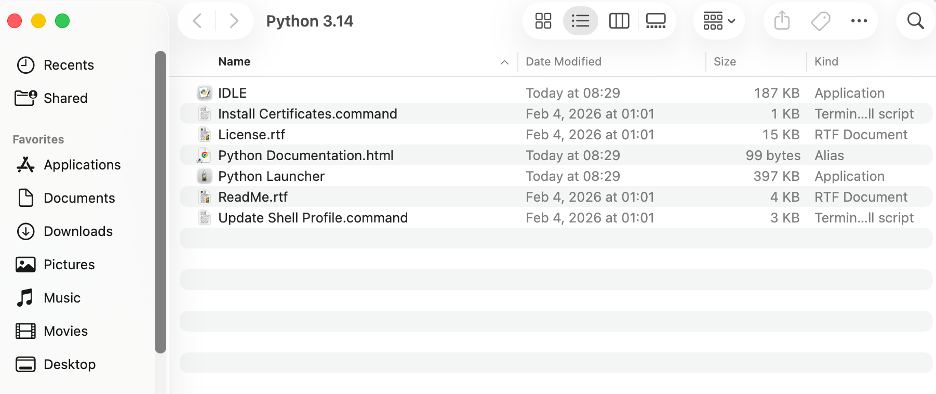Open Desktop in the sidebar
The height and width of the screenshot is (394, 936).
click(69, 364)
